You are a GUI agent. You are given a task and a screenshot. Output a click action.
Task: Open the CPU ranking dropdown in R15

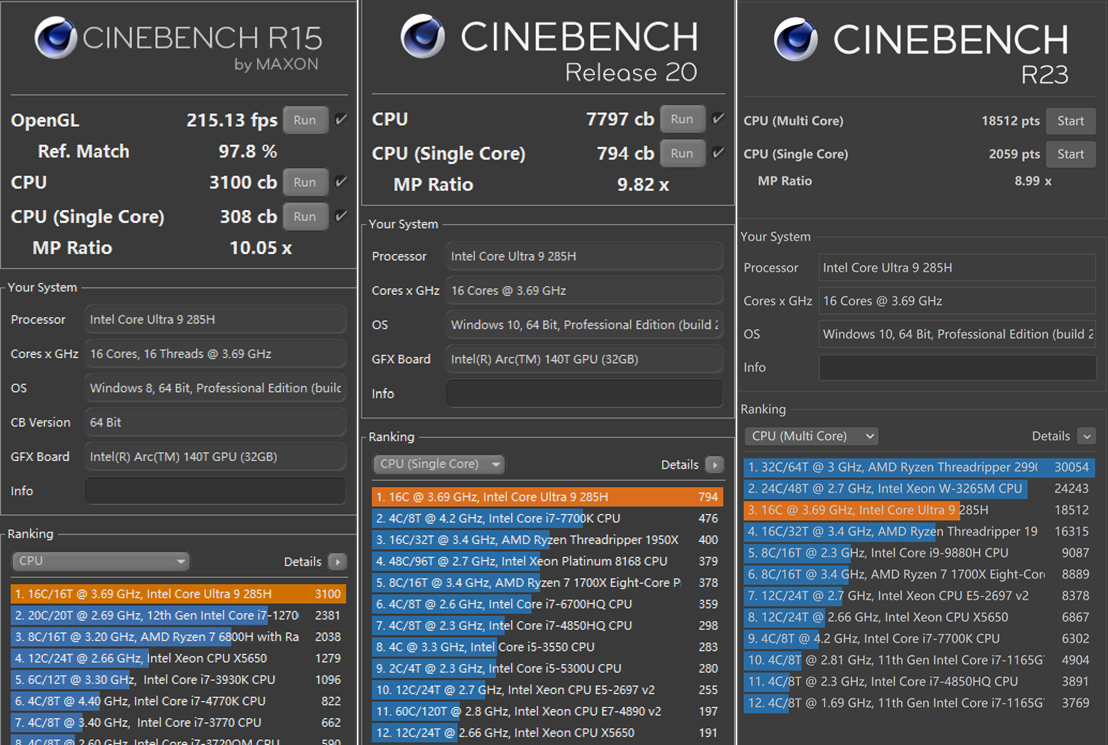[100, 561]
